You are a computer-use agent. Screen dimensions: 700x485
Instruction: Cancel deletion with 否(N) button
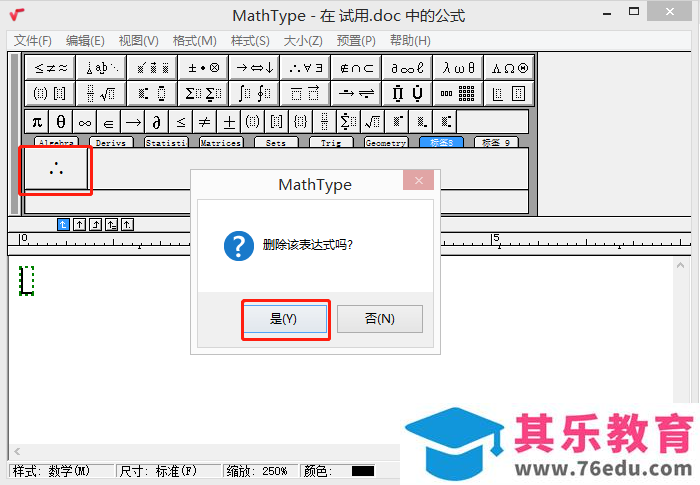pos(380,319)
